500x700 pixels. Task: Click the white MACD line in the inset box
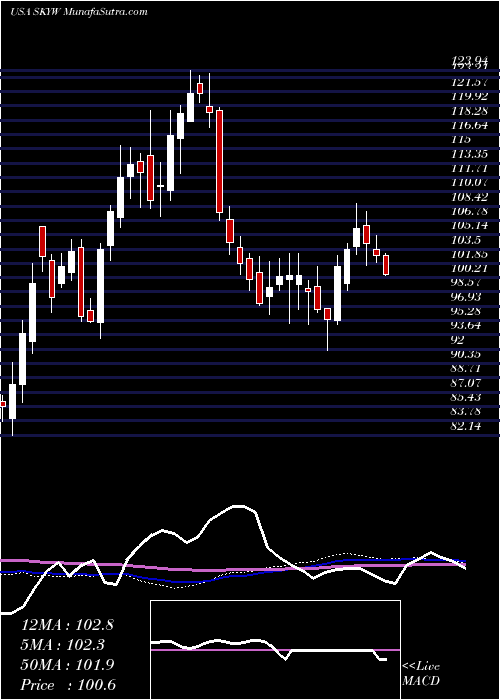pos(268,648)
